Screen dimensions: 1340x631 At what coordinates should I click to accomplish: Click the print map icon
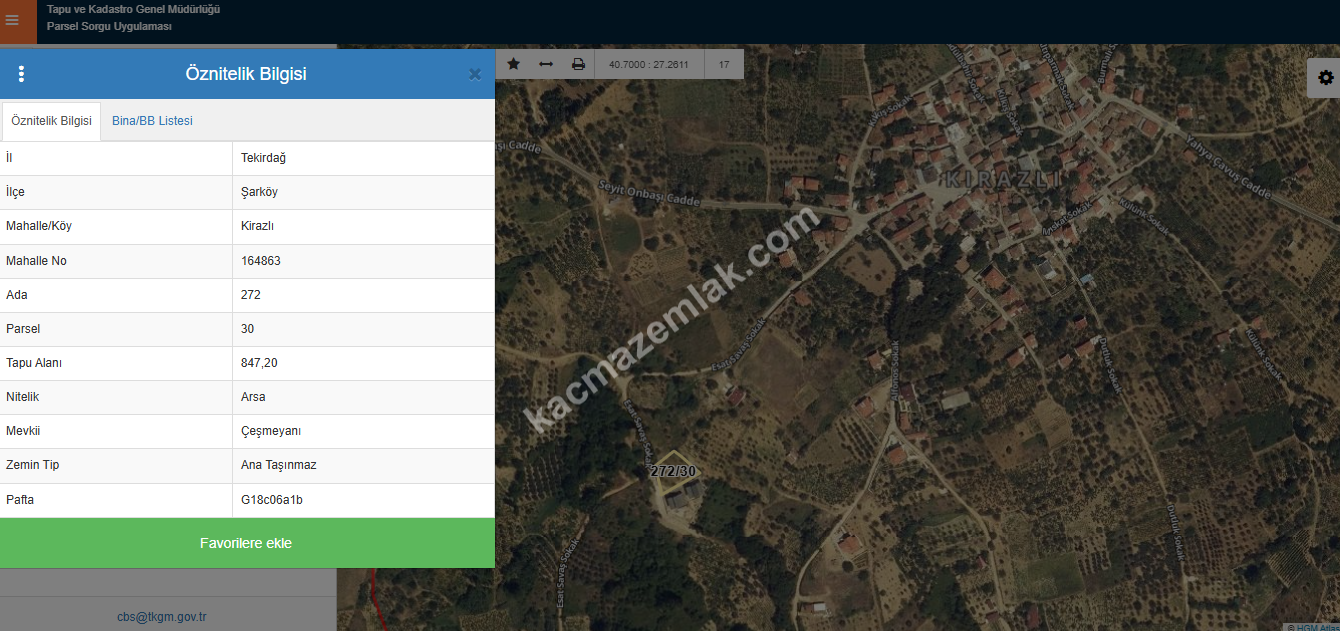578,64
